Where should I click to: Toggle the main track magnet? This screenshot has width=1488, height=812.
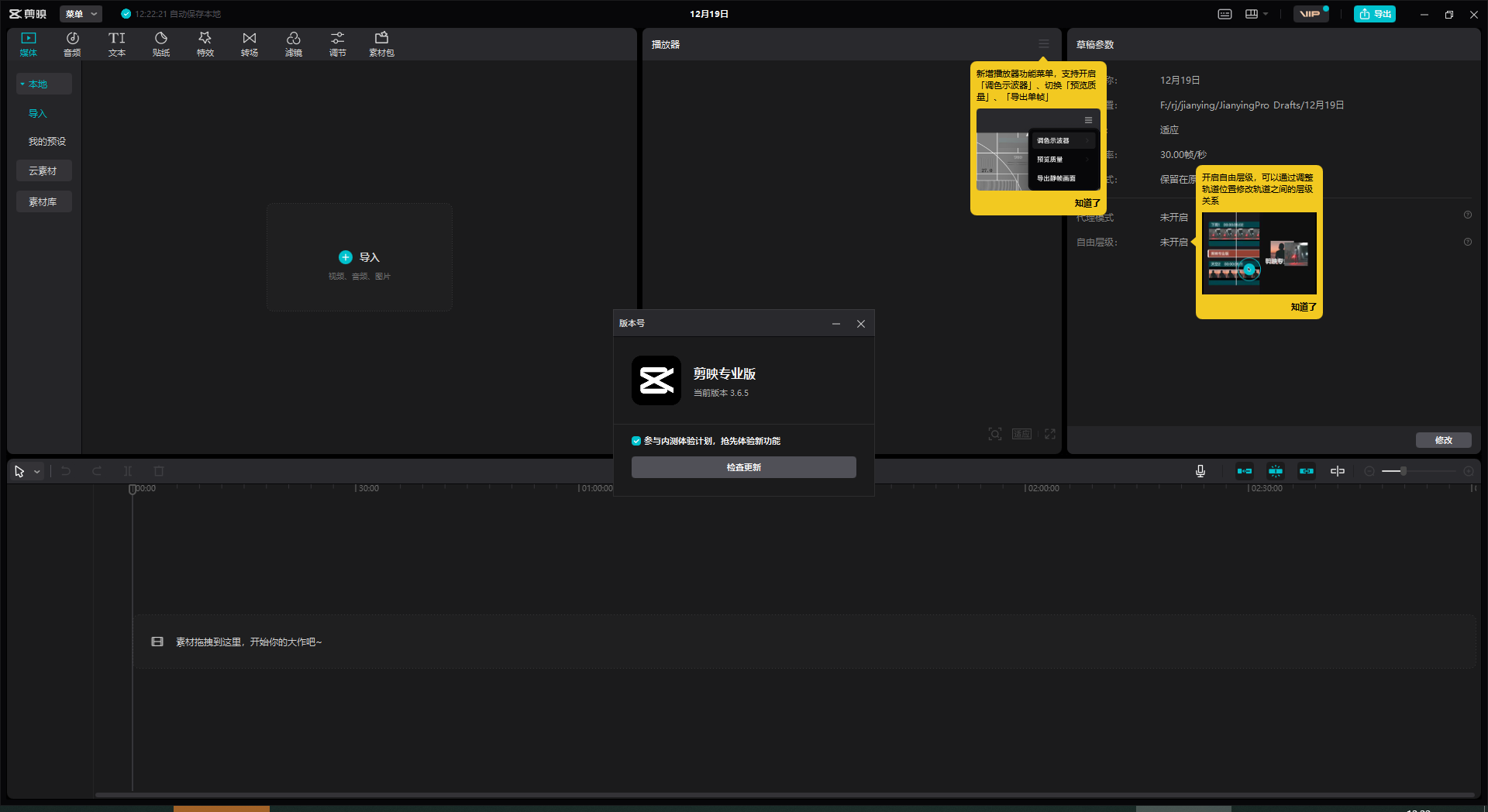click(x=1245, y=471)
